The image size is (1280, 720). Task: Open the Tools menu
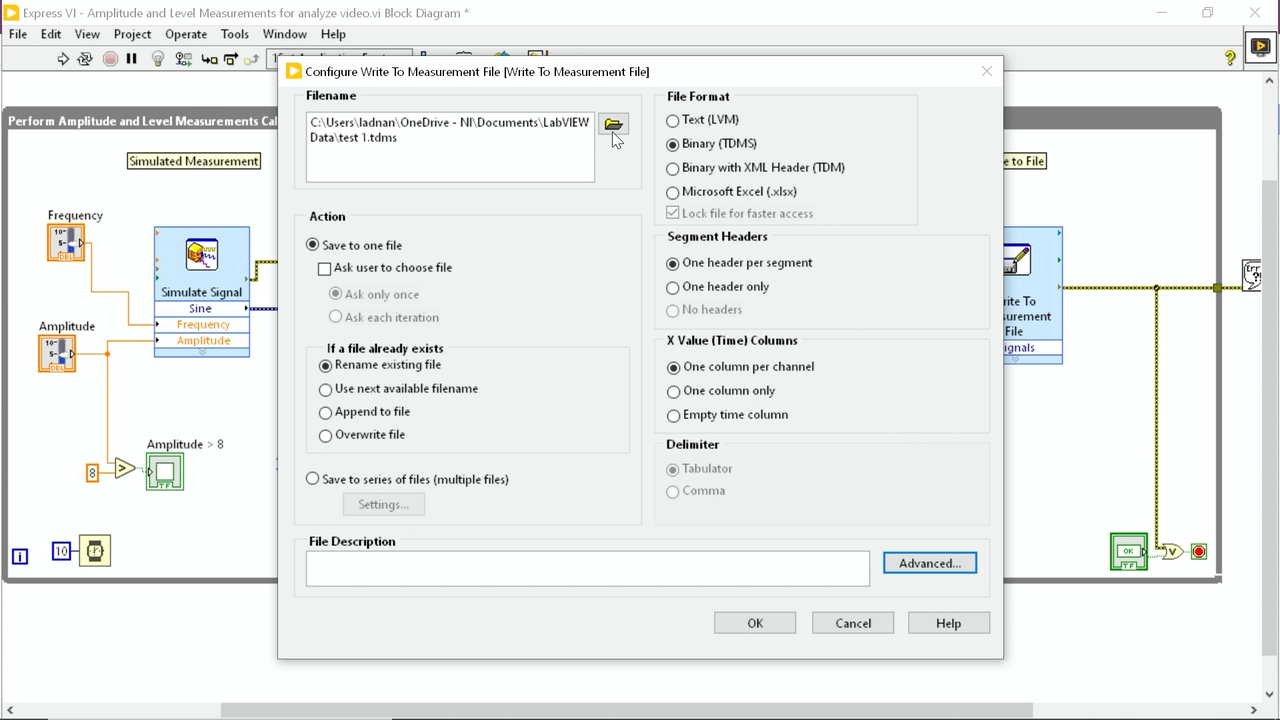pyautogui.click(x=235, y=34)
